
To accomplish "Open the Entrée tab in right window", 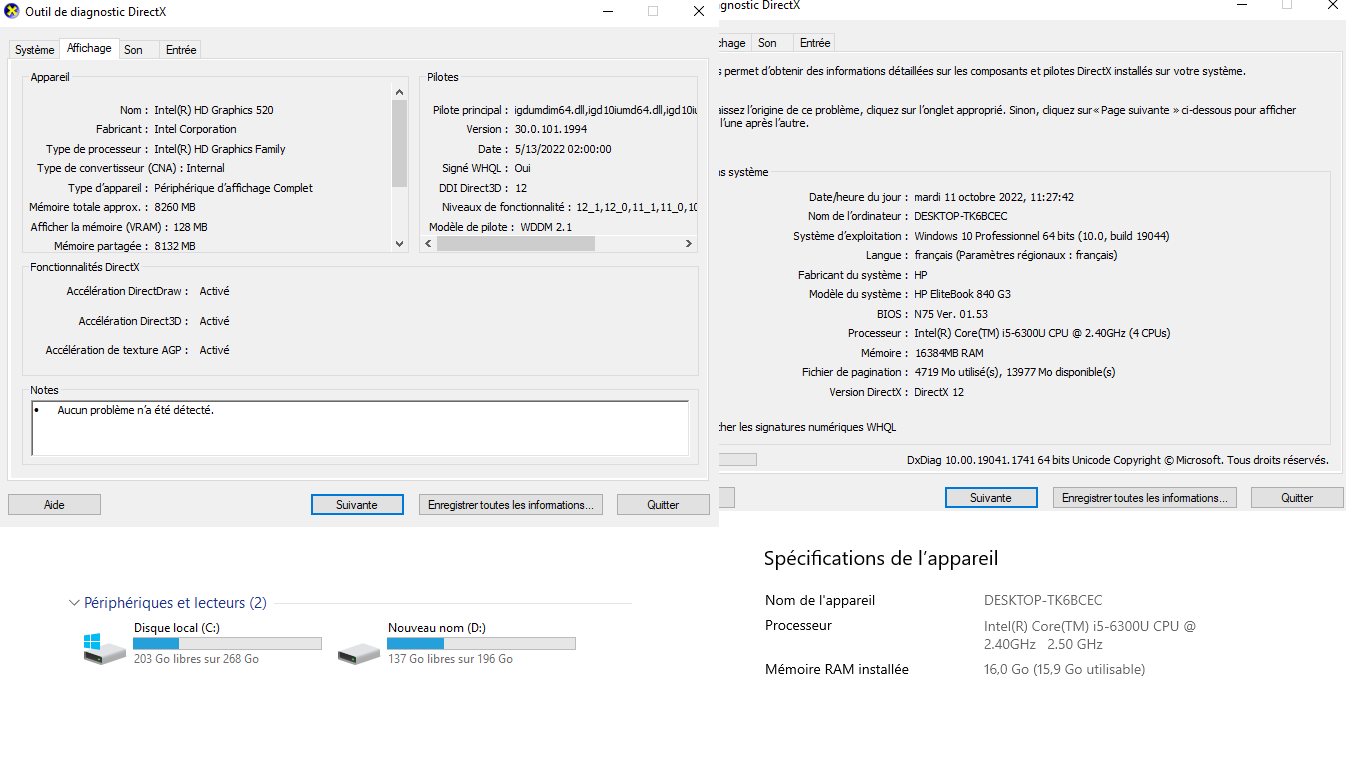I will coord(815,43).
